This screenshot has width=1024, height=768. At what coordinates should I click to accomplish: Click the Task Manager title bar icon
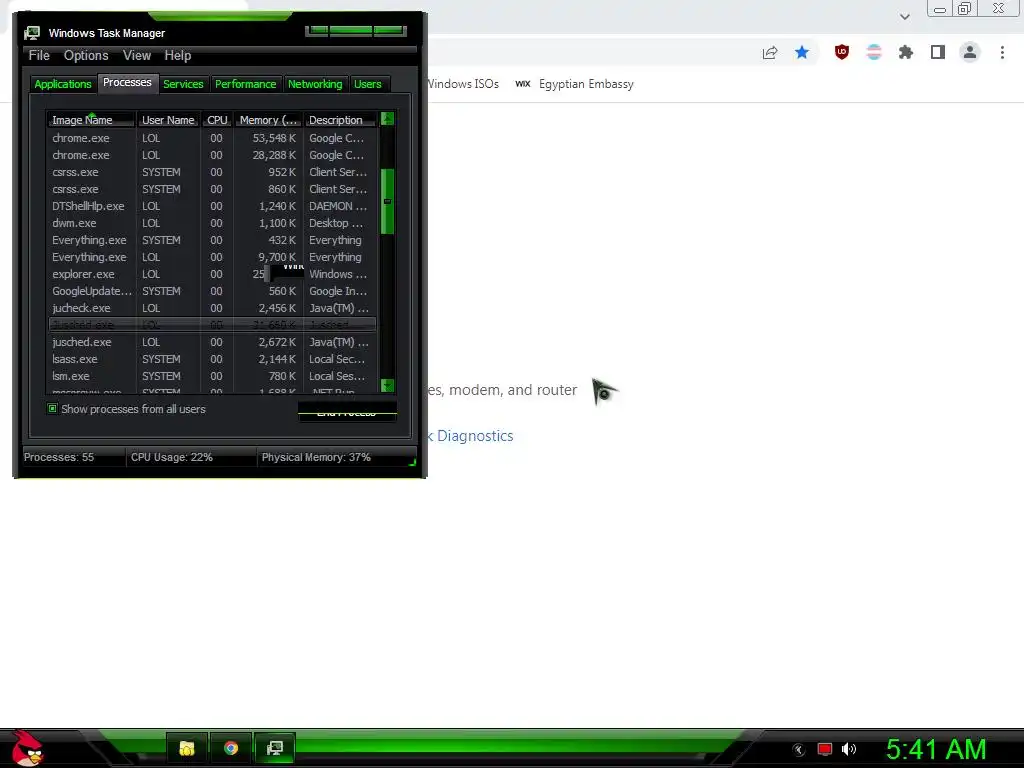pyautogui.click(x=32, y=33)
